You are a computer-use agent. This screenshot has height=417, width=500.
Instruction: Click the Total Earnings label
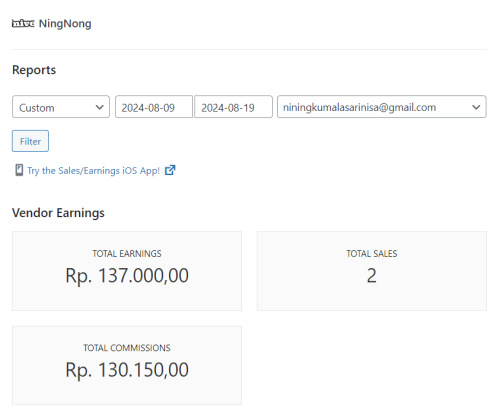tap(127, 254)
